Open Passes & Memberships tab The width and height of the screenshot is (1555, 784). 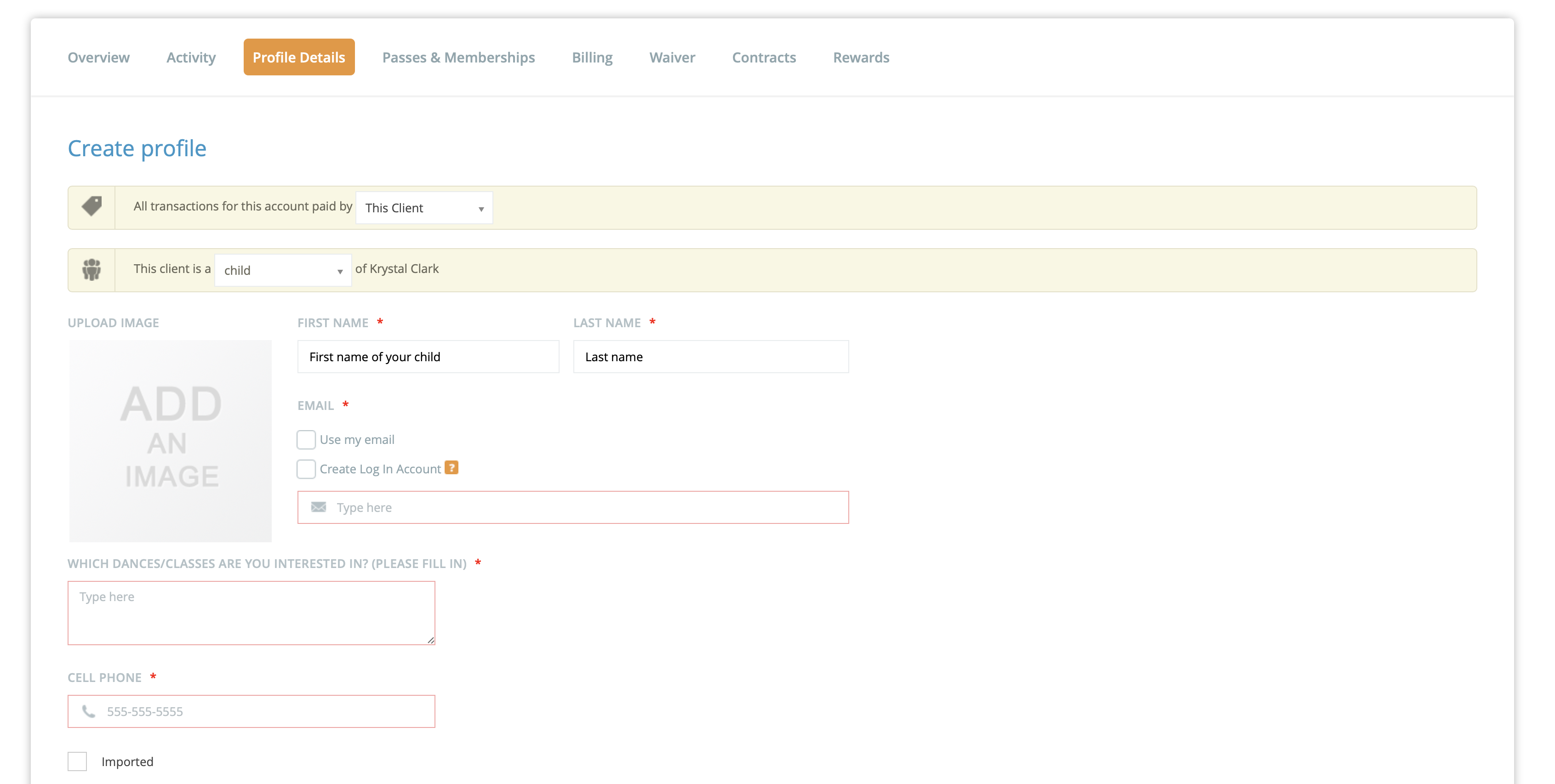(459, 57)
